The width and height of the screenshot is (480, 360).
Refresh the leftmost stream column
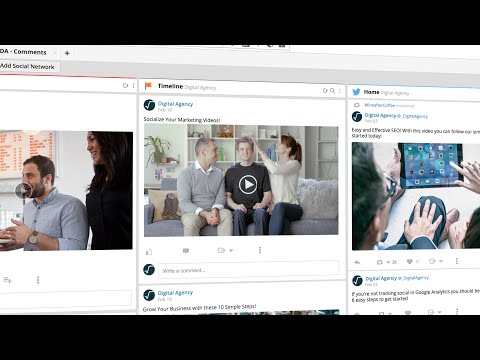(x=125, y=86)
